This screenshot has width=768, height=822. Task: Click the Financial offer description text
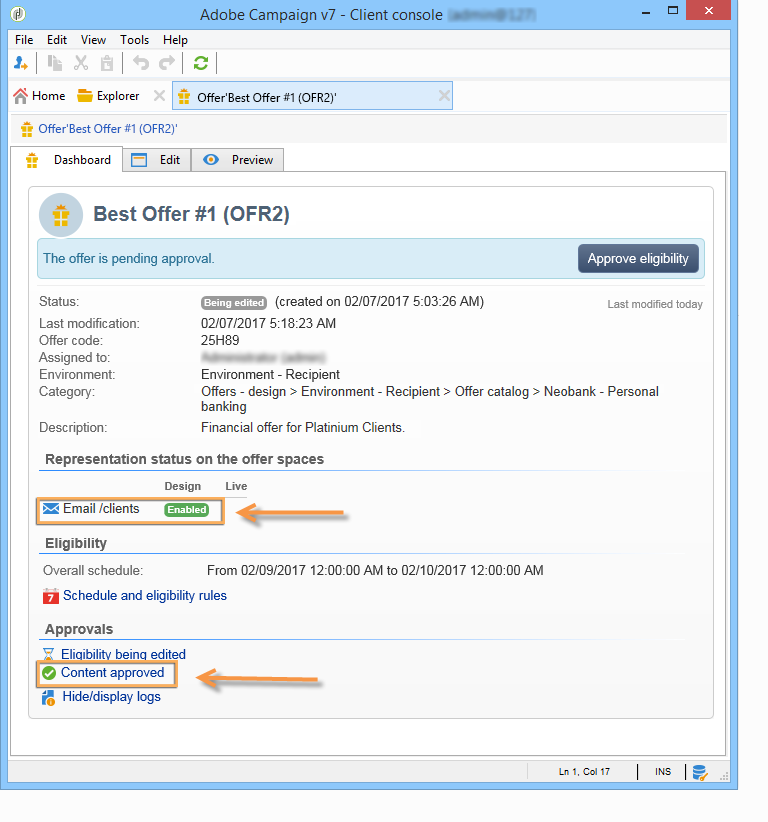click(x=303, y=427)
